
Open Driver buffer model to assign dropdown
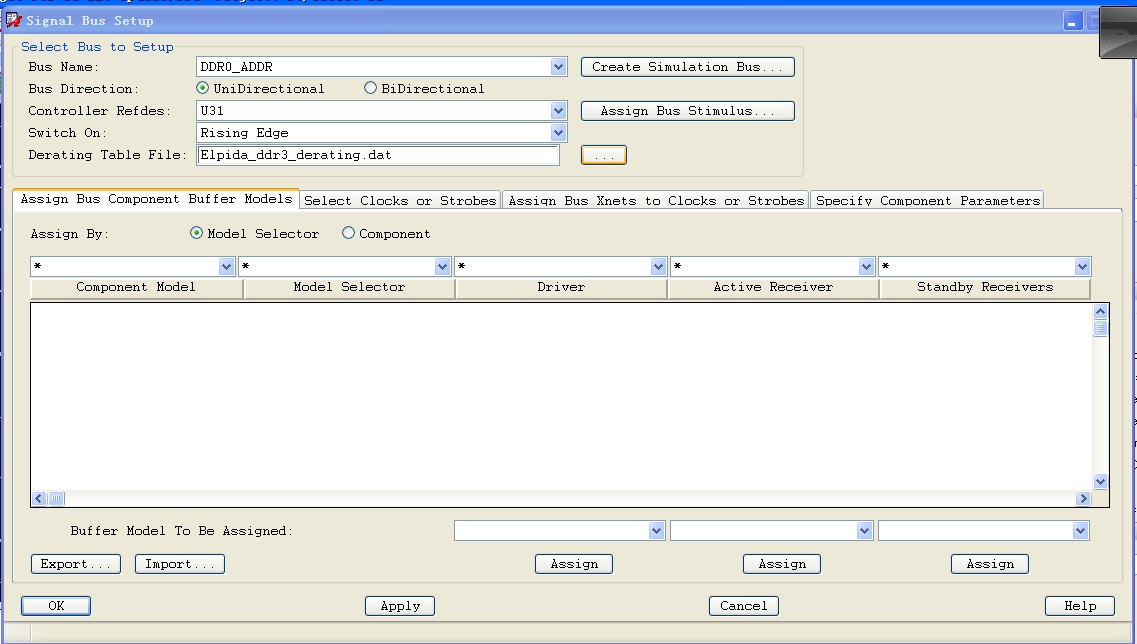point(656,531)
